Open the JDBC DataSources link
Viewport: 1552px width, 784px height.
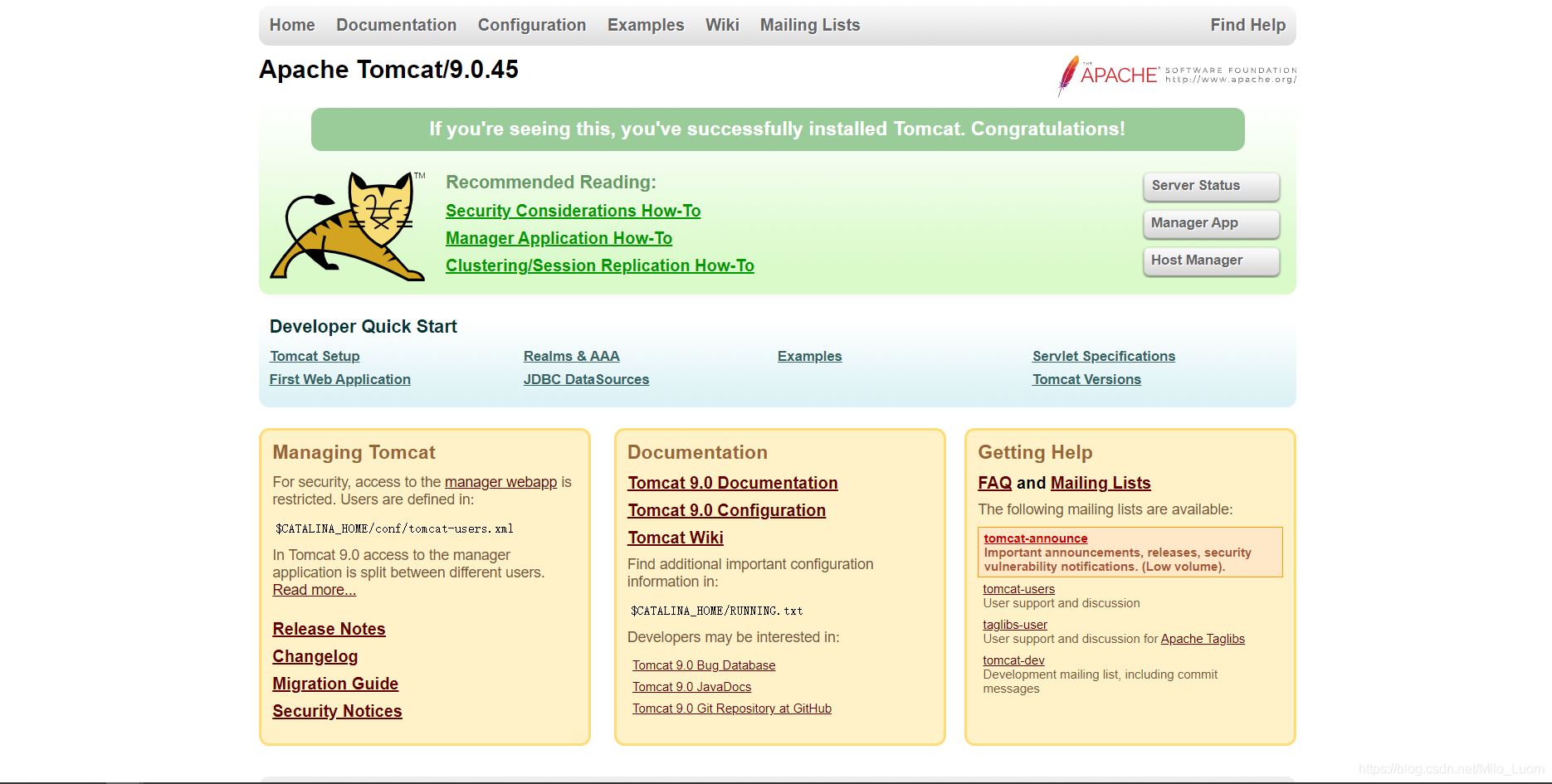[x=586, y=379]
